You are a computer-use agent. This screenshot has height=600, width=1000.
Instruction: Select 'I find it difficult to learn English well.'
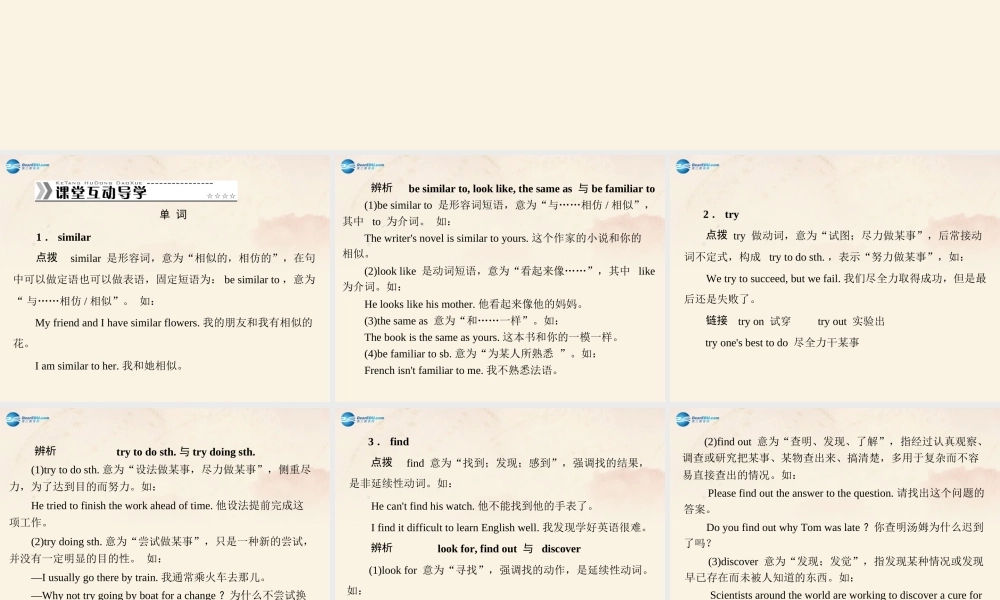point(455,528)
